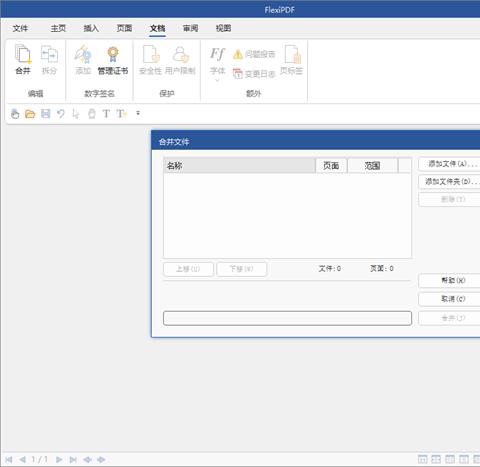The height and width of the screenshot is (467, 480).
Task: Click the 范围 column header
Action: [x=372, y=166]
